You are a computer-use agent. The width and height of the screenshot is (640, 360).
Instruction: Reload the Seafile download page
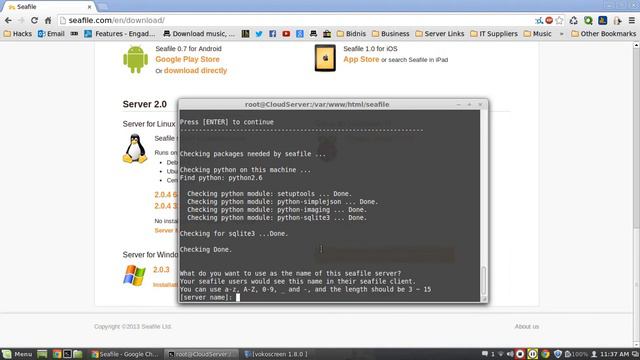click(x=34, y=20)
